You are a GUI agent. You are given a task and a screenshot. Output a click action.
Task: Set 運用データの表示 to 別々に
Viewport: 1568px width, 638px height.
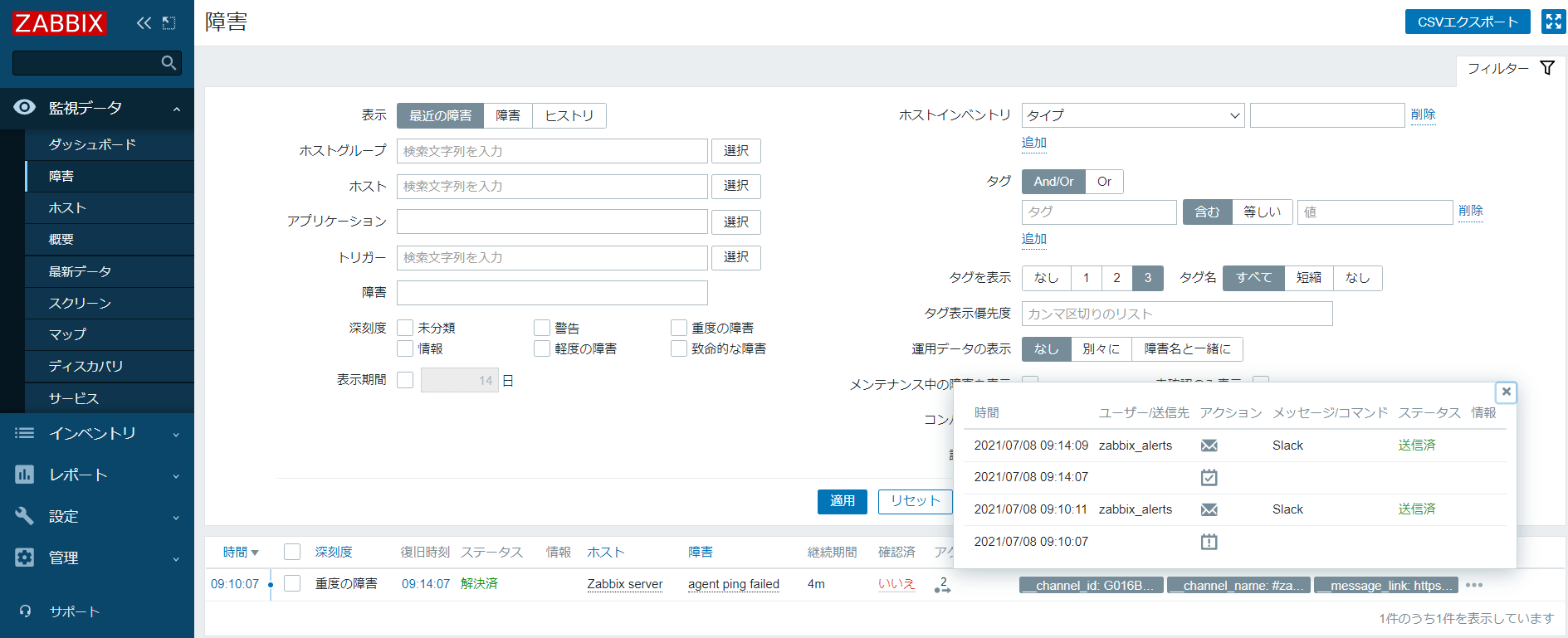pyautogui.click(x=1102, y=349)
